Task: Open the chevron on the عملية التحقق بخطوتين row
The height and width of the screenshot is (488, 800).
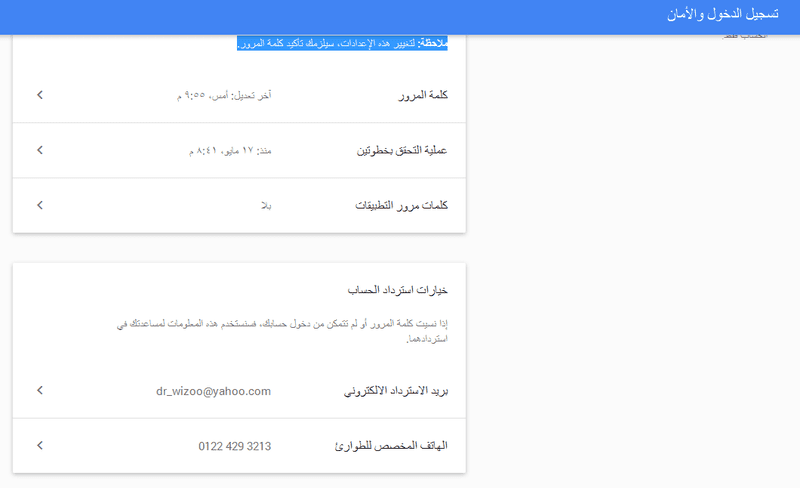Action: 40,150
